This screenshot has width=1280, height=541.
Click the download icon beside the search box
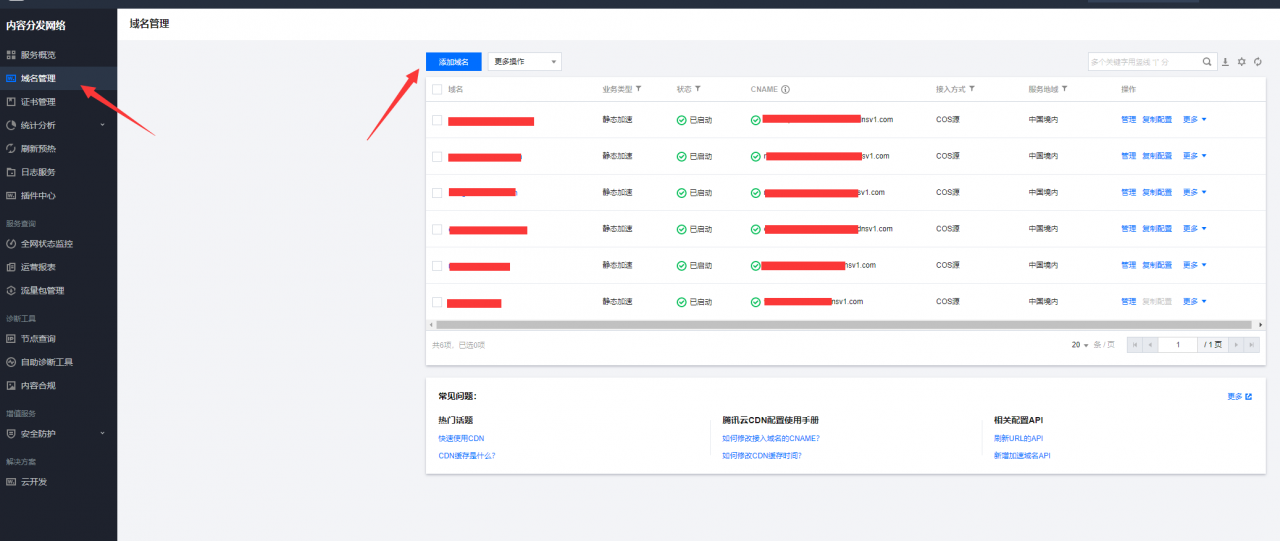pos(1226,62)
